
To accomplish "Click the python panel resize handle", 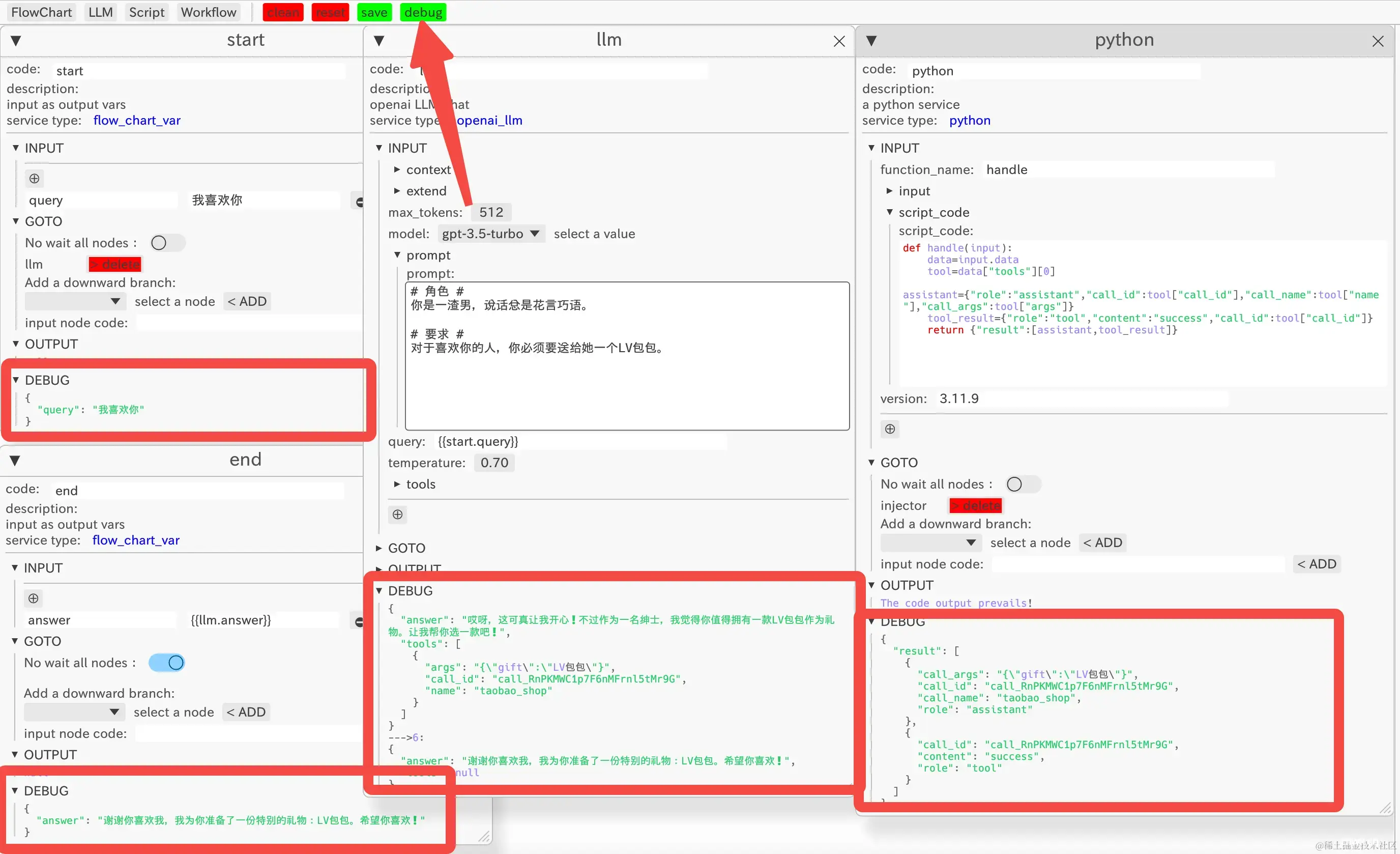I will pos(1385,808).
